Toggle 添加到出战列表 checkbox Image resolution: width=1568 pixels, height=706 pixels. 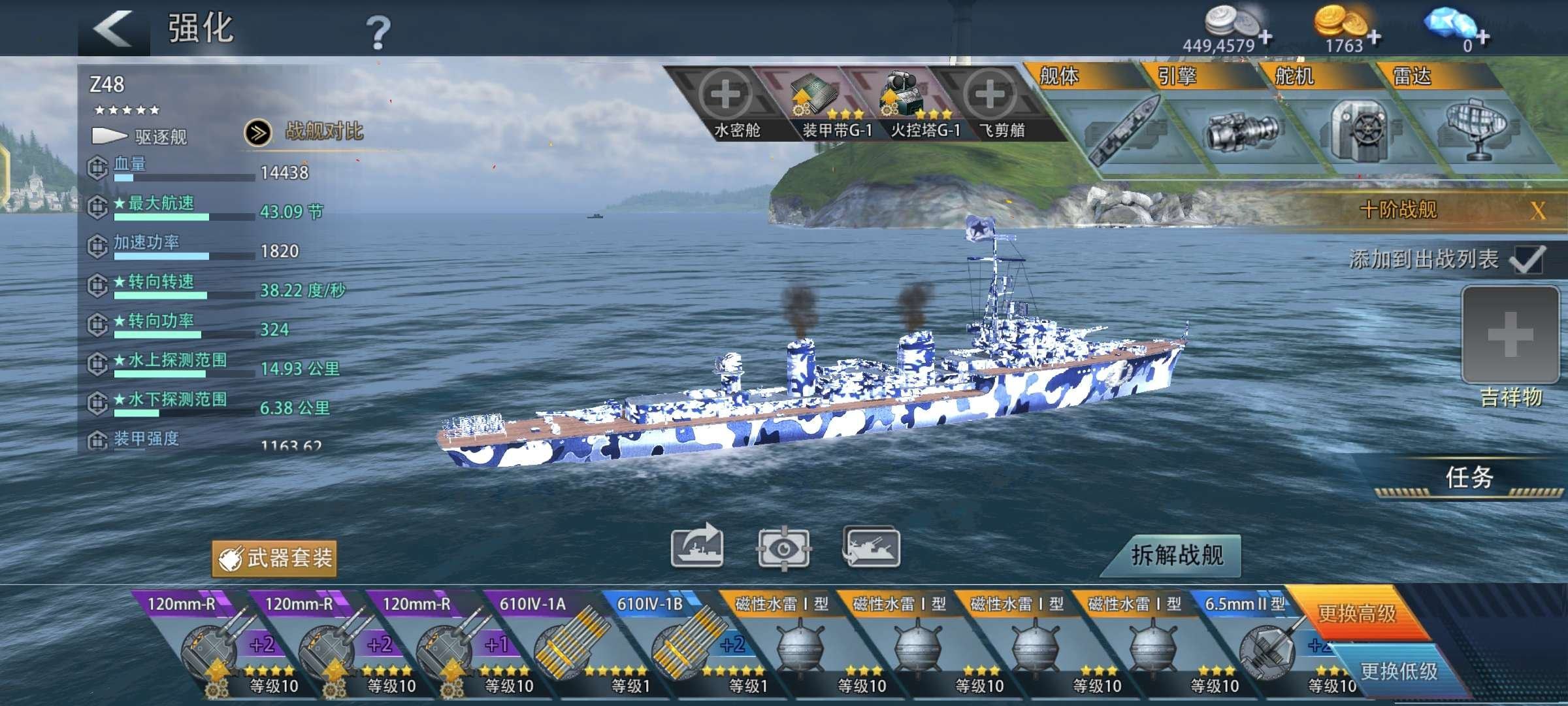click(1527, 260)
